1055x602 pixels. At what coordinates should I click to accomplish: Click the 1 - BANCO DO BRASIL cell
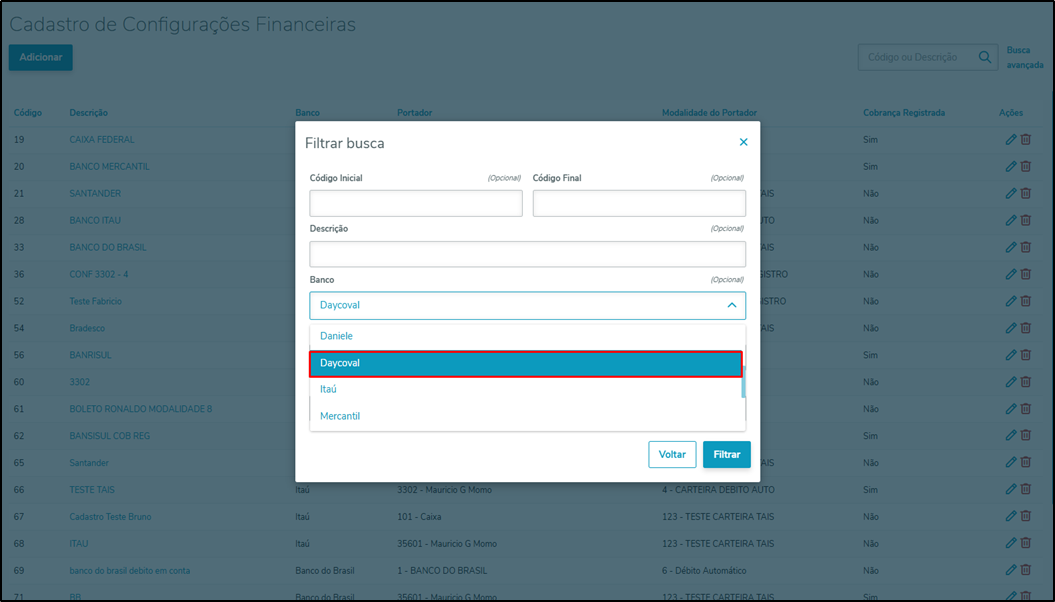coord(442,570)
